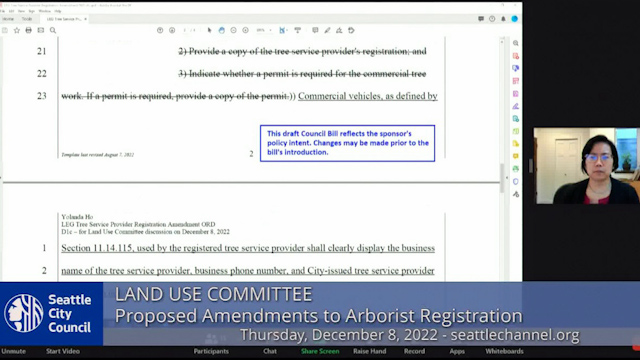The width and height of the screenshot is (640, 360).
Task: Click the rightmost toolbar share icon
Action: click(x=351, y=30)
